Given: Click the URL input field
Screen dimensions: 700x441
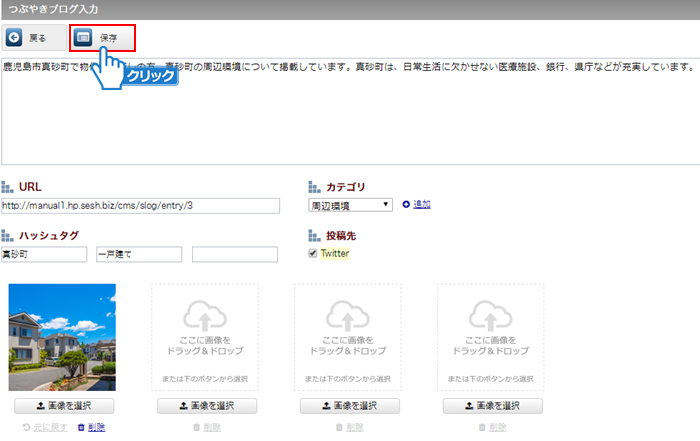Looking at the screenshot, I should tap(140, 206).
